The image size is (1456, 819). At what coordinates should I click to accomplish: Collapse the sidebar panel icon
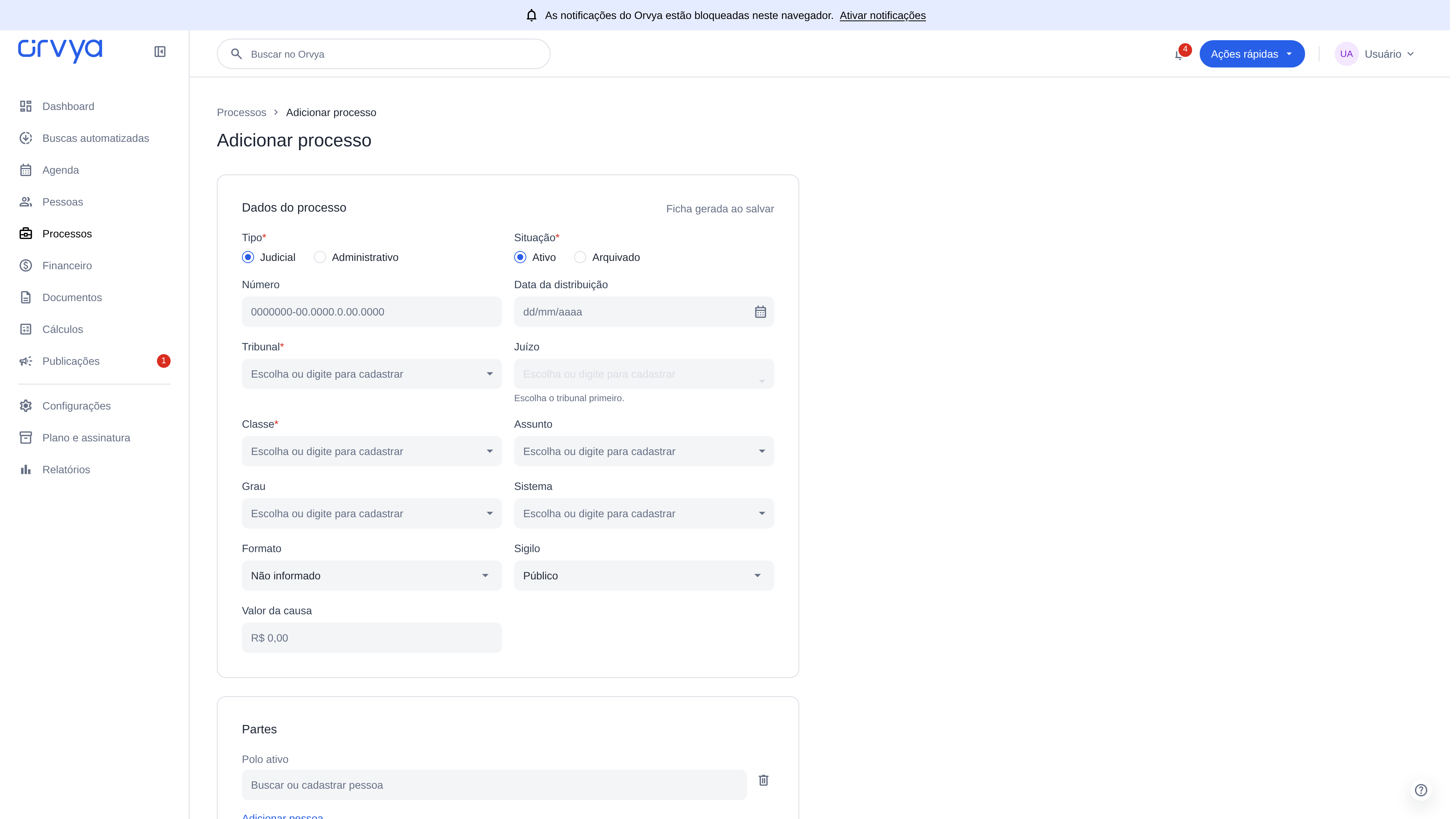tap(160, 52)
